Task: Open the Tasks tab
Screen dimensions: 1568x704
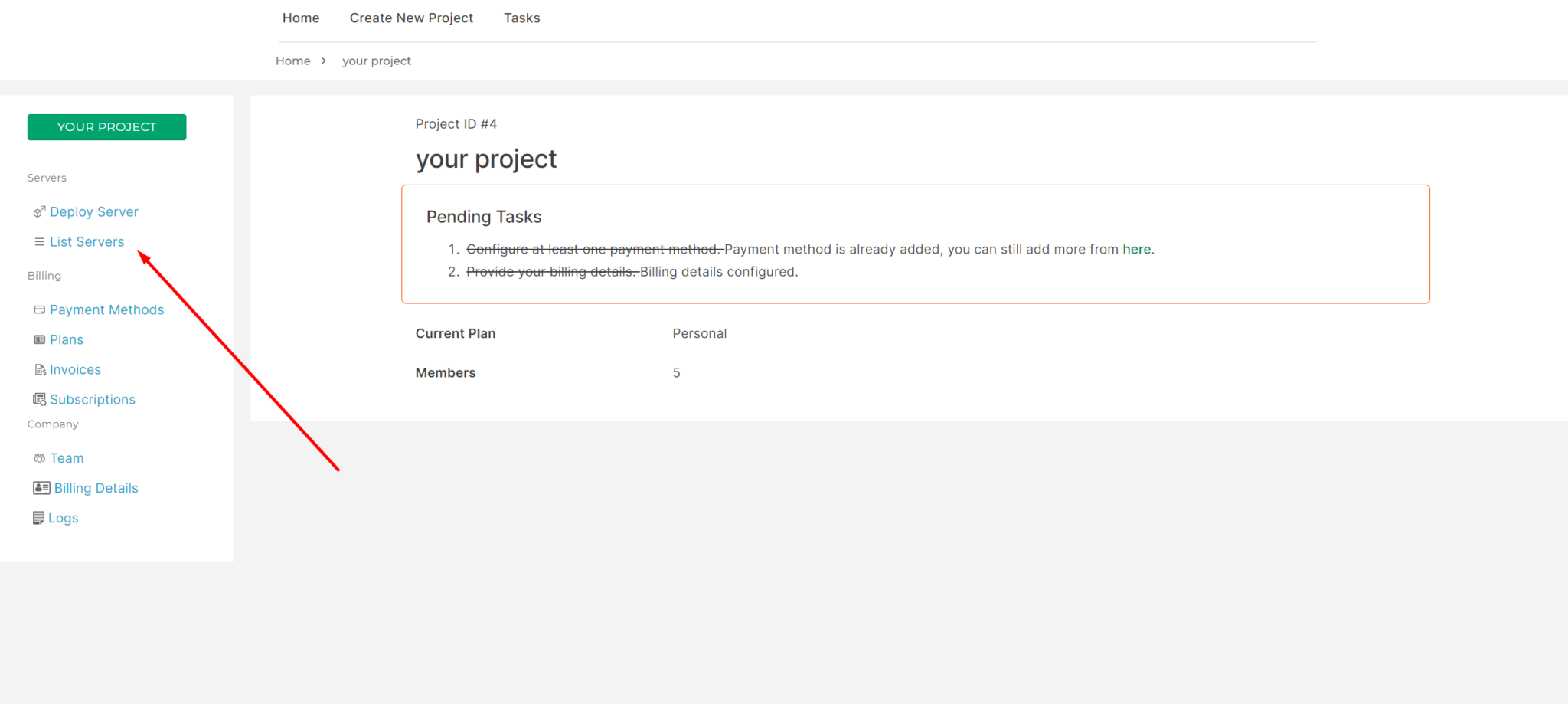Action: tap(521, 18)
